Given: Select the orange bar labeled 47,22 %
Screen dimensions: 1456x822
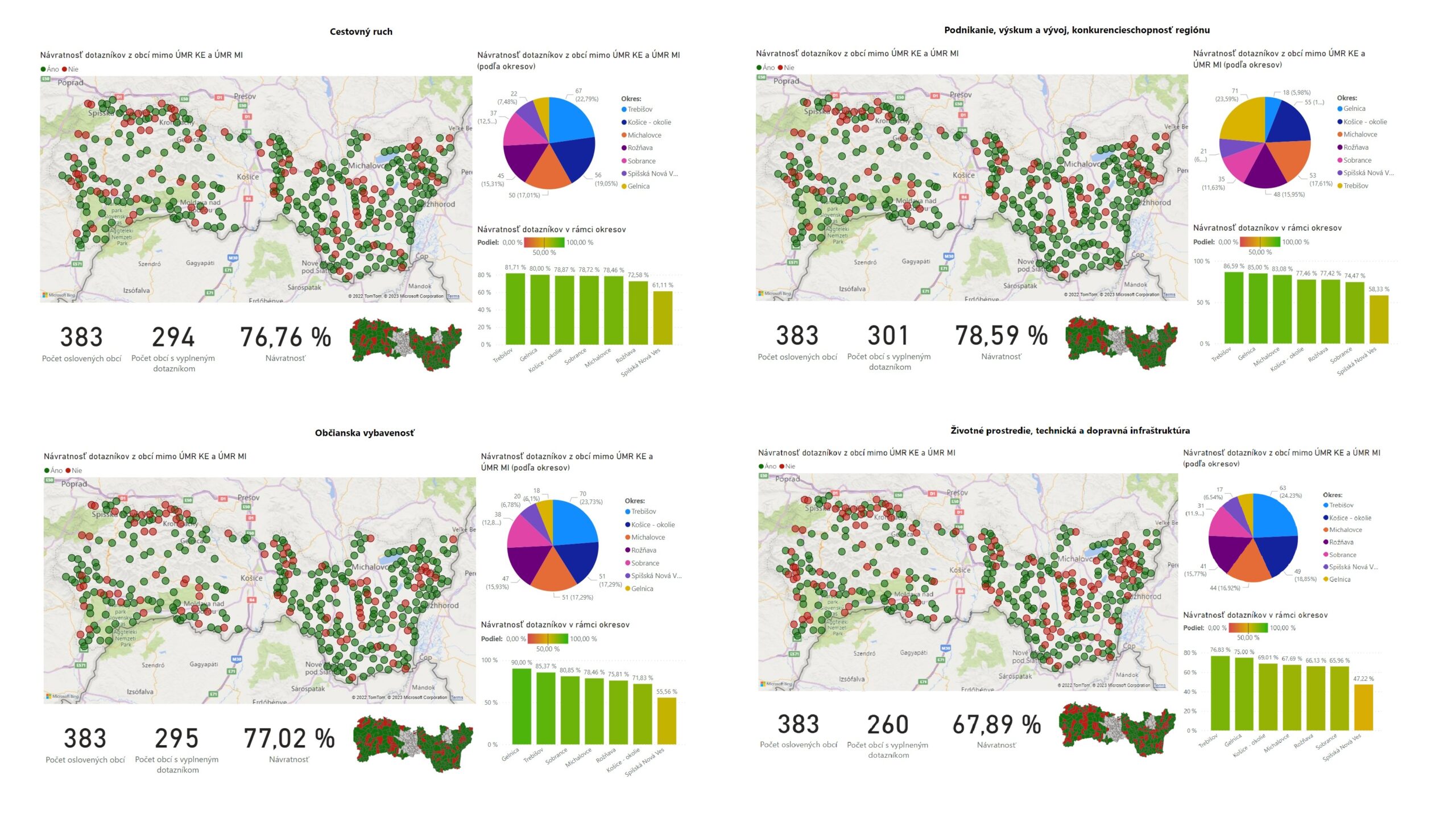Looking at the screenshot, I should click(x=1363, y=708).
